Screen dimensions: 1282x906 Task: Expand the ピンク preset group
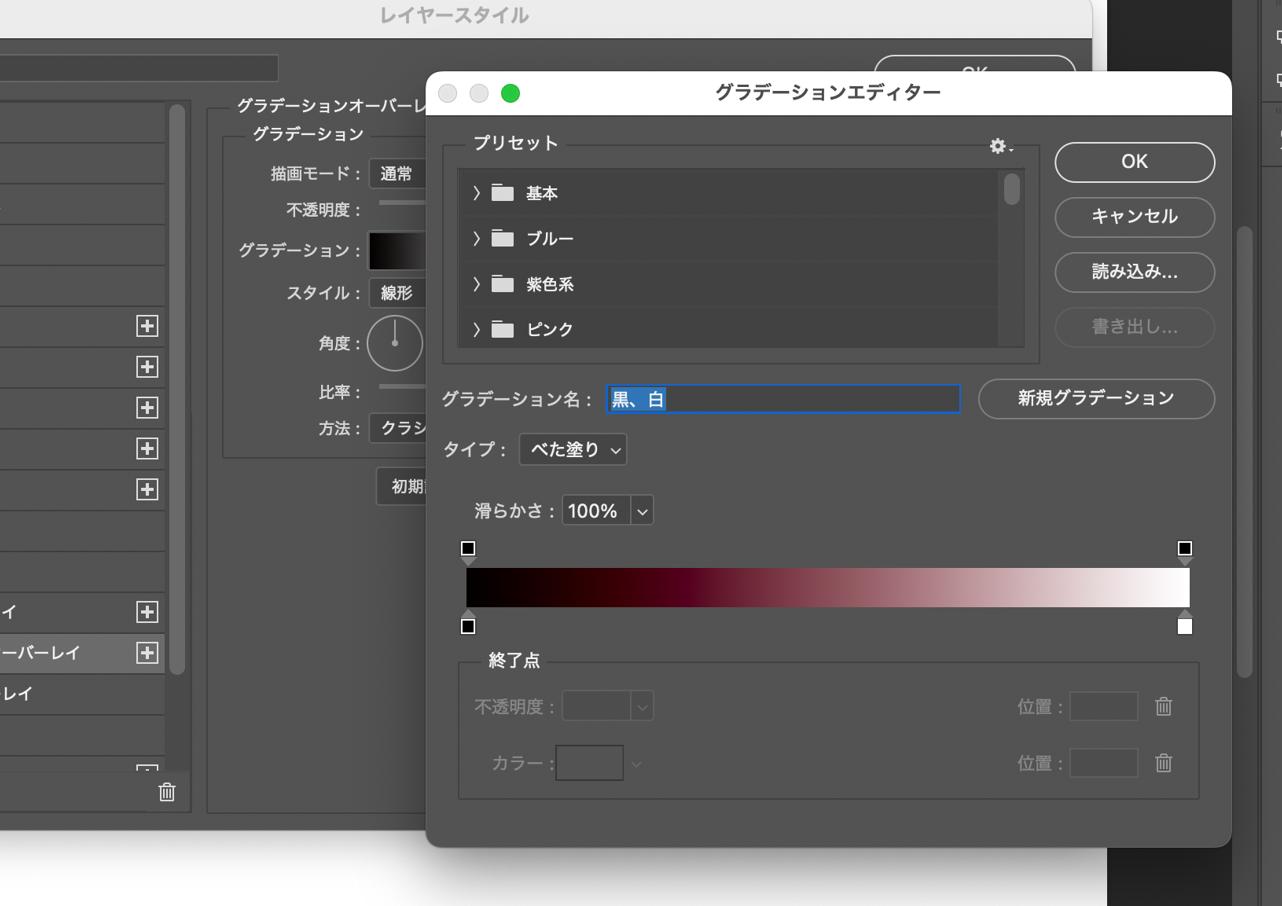click(475, 329)
